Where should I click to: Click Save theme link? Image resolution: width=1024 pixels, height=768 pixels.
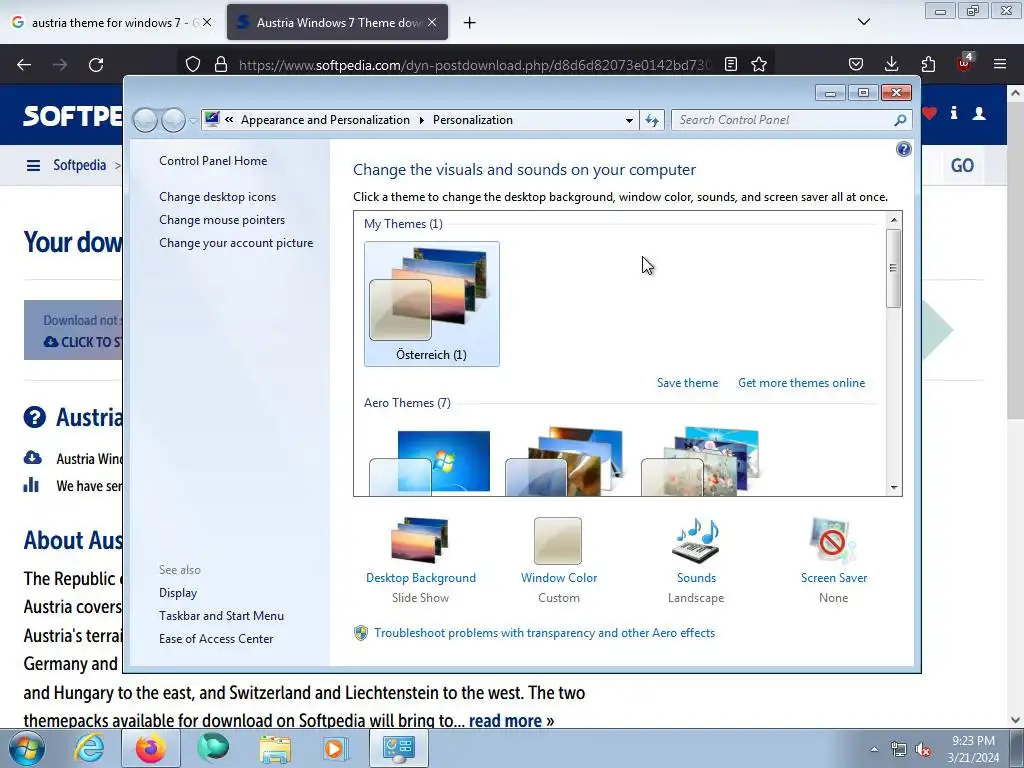point(687,383)
